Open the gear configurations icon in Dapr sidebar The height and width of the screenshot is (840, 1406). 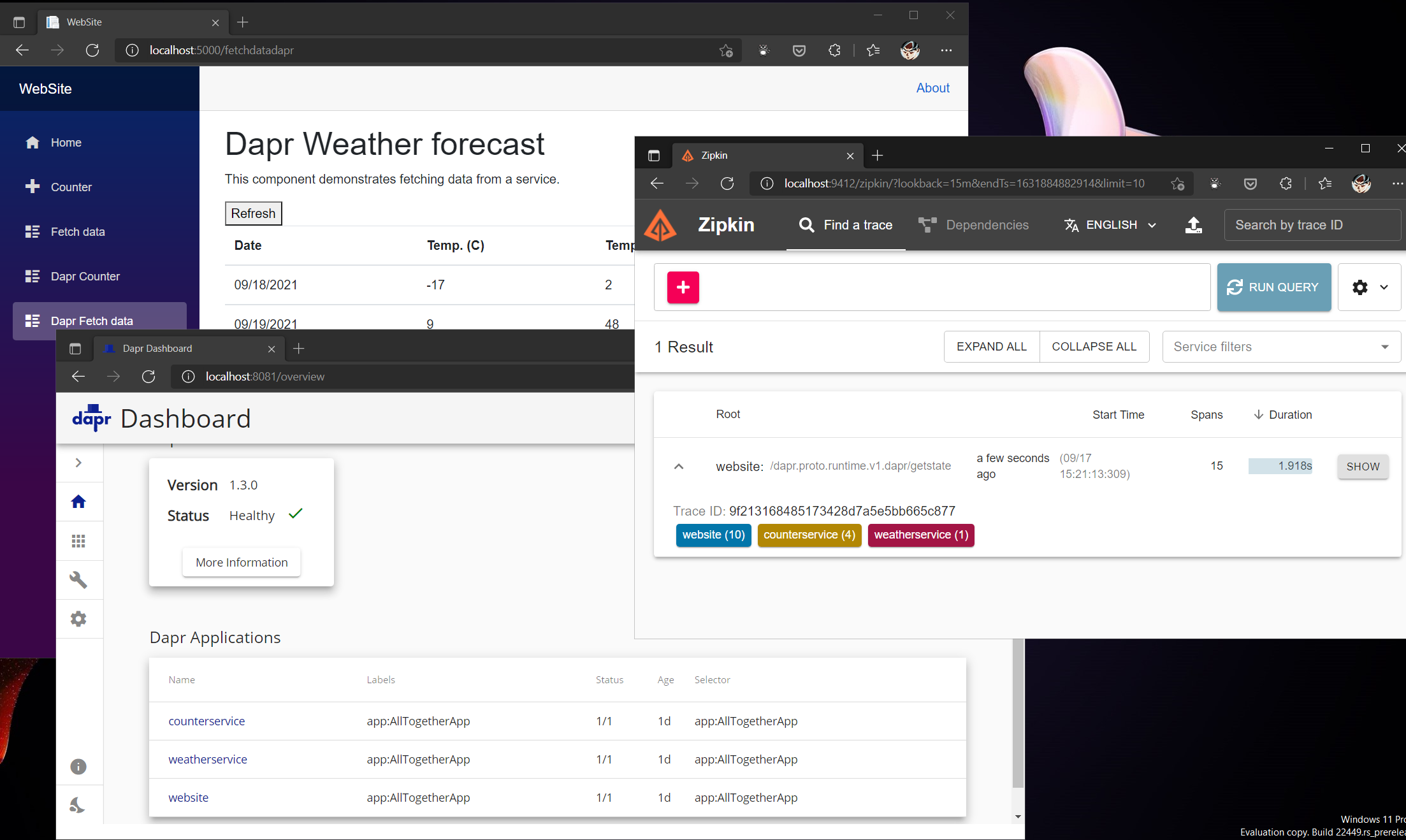coord(78,619)
